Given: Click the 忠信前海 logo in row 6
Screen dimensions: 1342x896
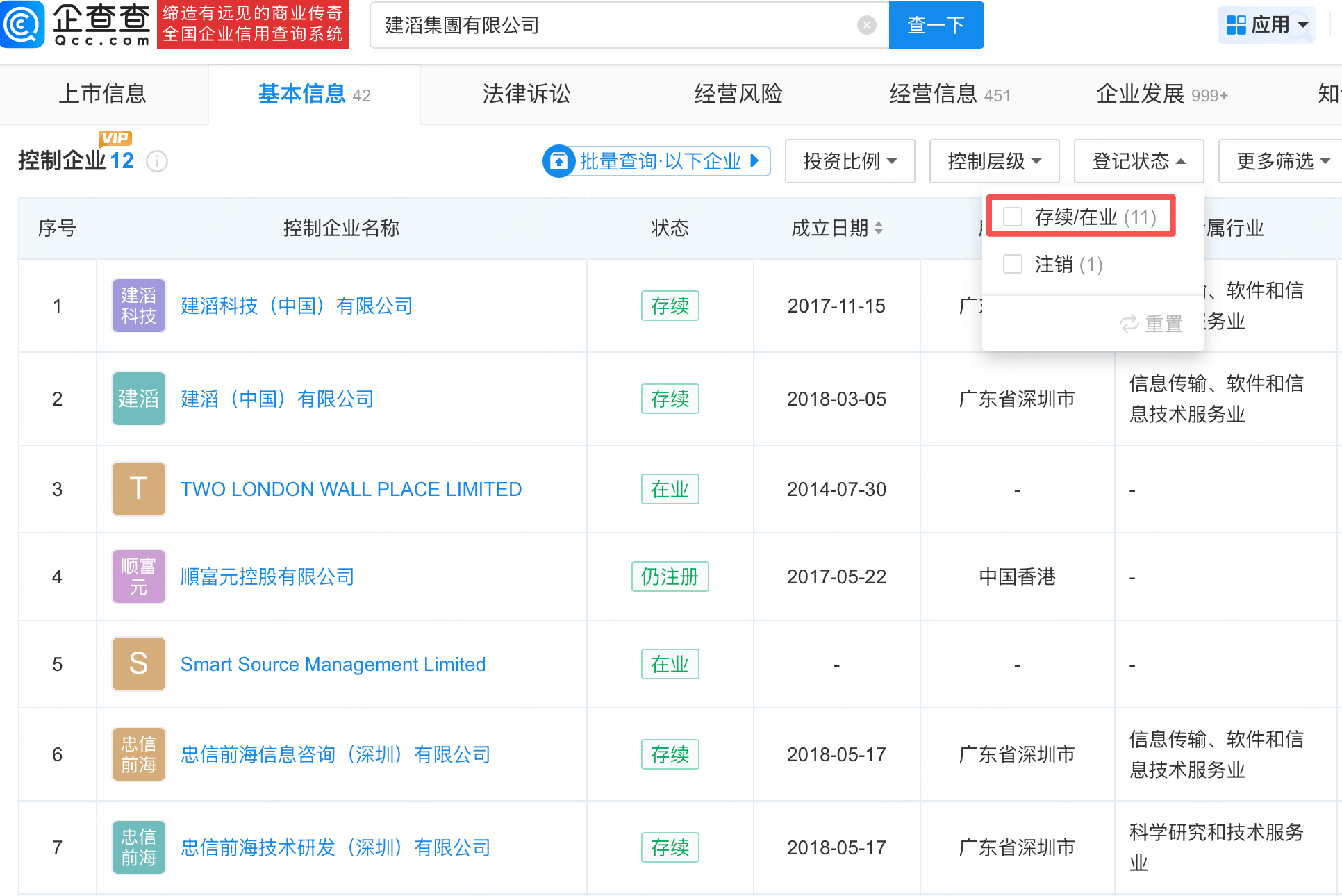Looking at the screenshot, I should pyautogui.click(x=139, y=754).
